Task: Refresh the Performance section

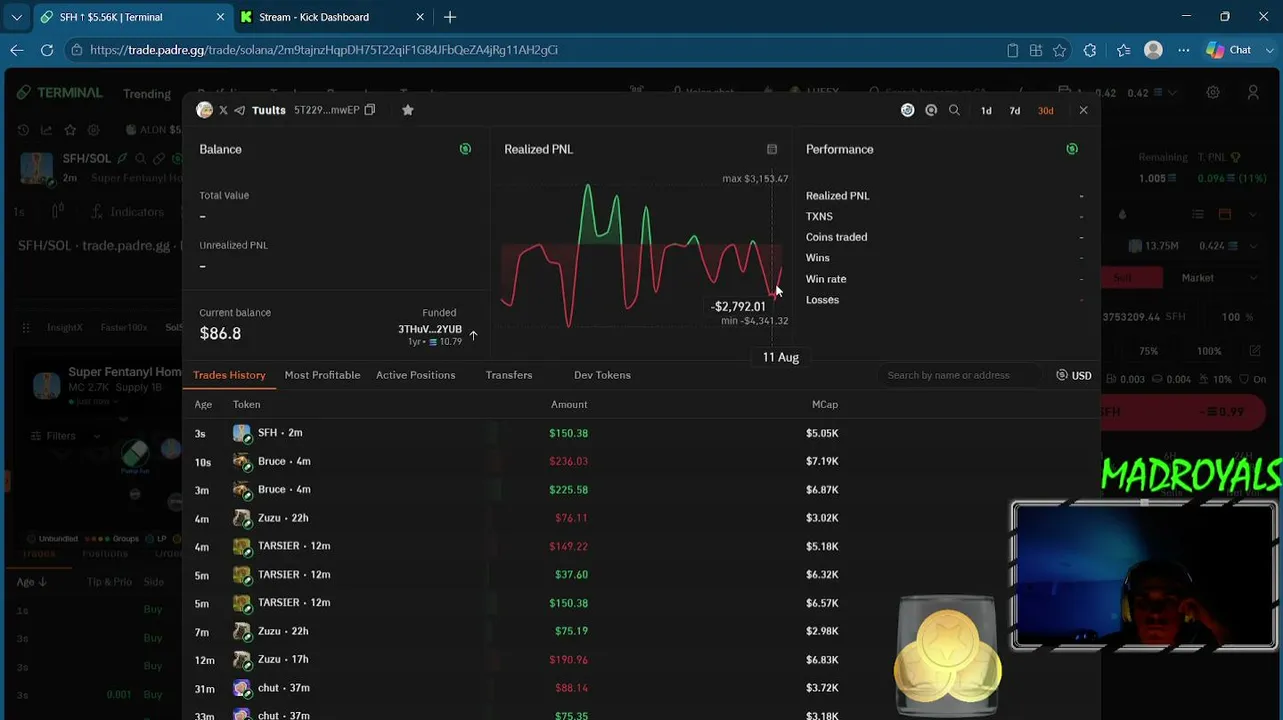Action: pos(1072,149)
